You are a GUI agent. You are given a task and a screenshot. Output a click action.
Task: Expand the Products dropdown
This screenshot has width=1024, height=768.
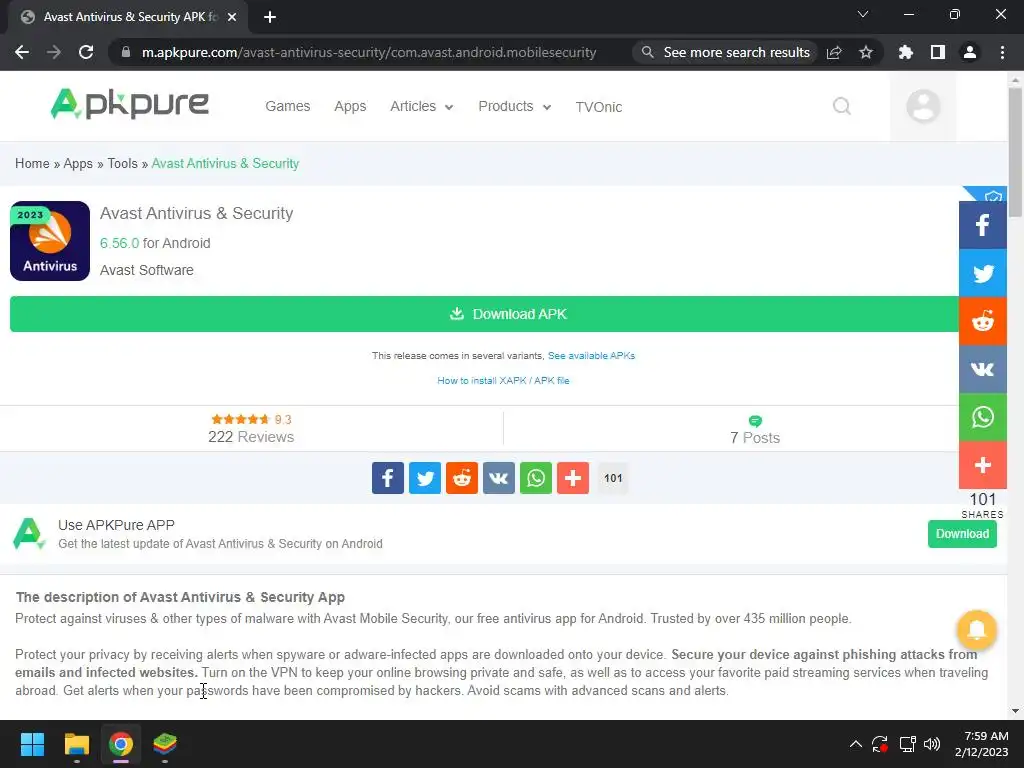click(x=515, y=106)
